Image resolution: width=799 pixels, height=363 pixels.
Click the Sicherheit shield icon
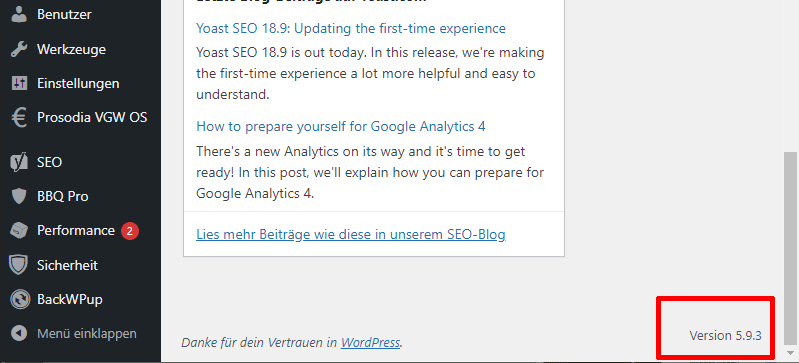[19, 265]
